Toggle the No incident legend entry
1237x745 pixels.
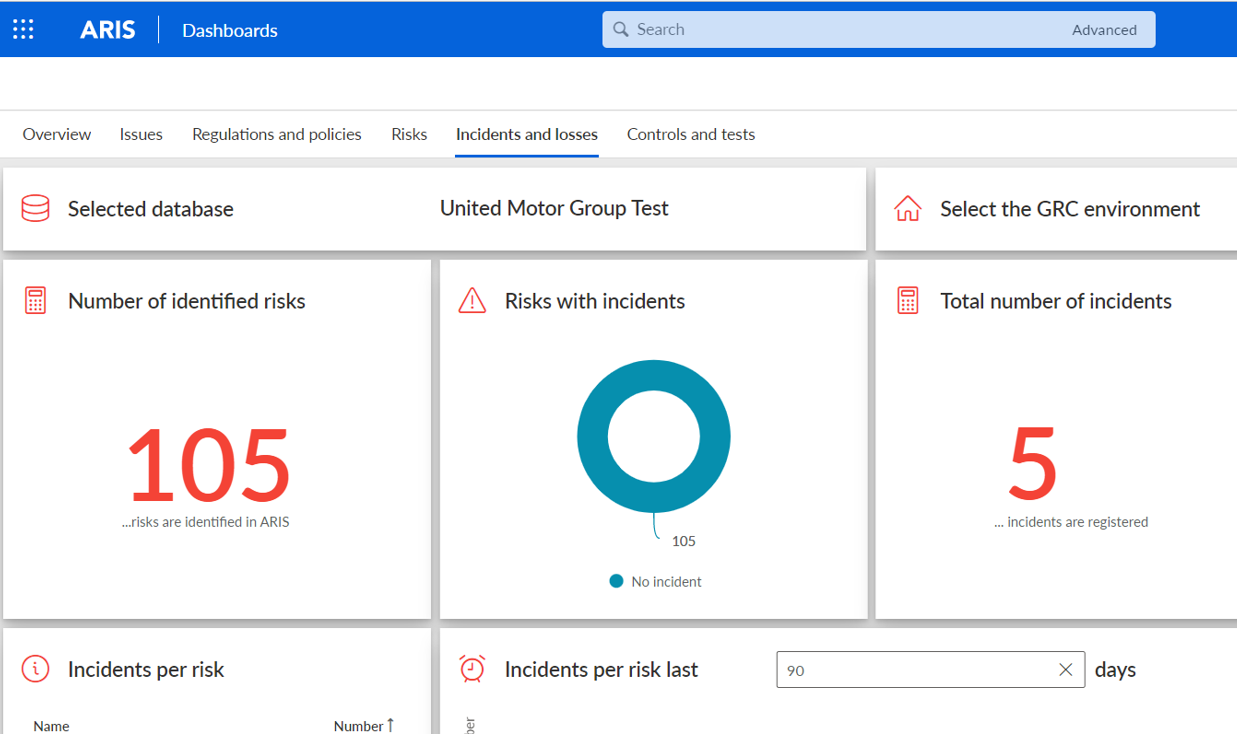(x=655, y=581)
